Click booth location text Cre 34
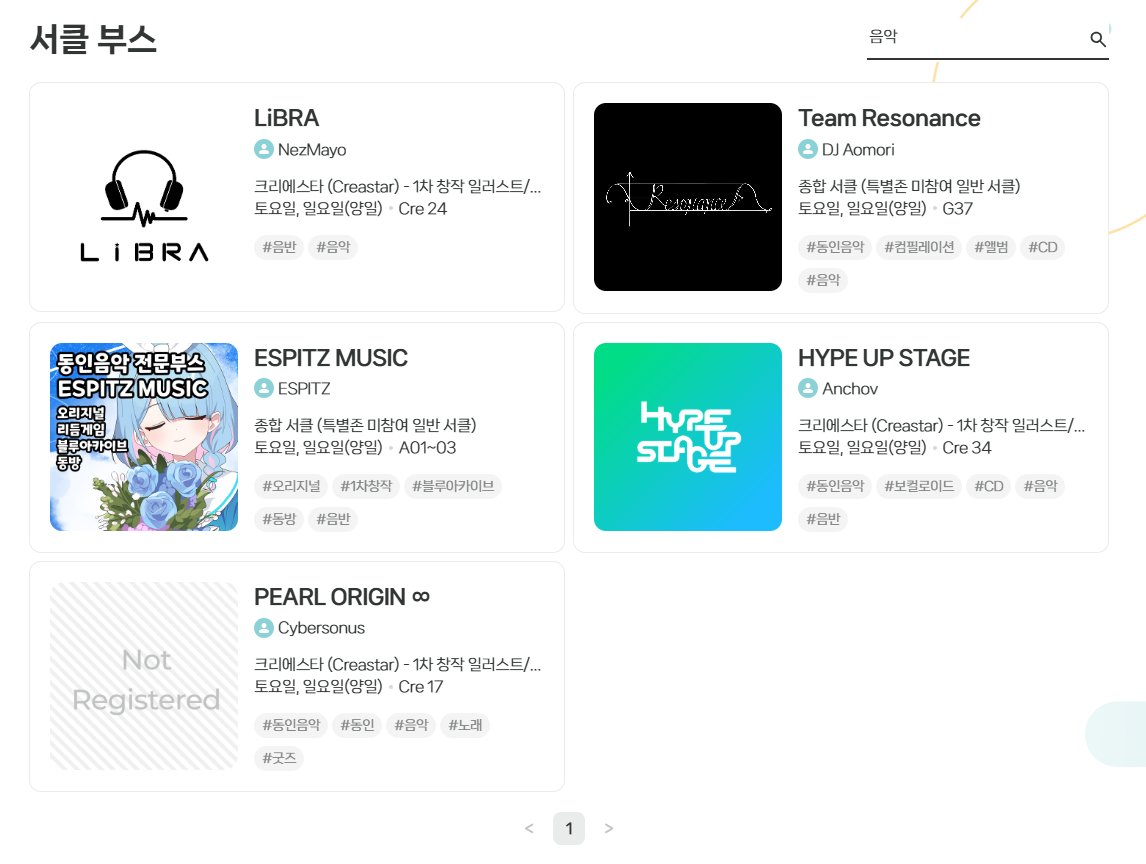This screenshot has width=1146, height=864. (x=967, y=448)
